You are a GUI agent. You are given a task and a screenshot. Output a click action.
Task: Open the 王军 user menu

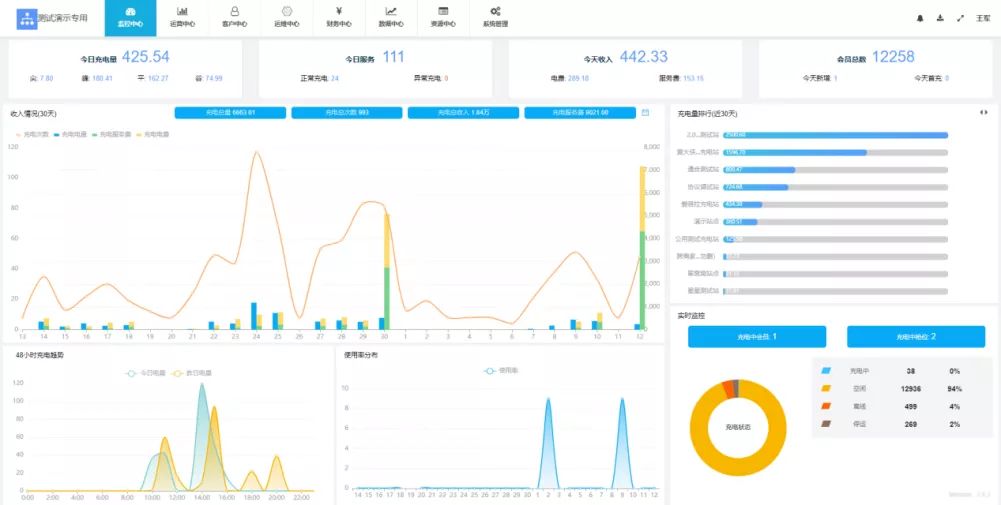tap(983, 18)
